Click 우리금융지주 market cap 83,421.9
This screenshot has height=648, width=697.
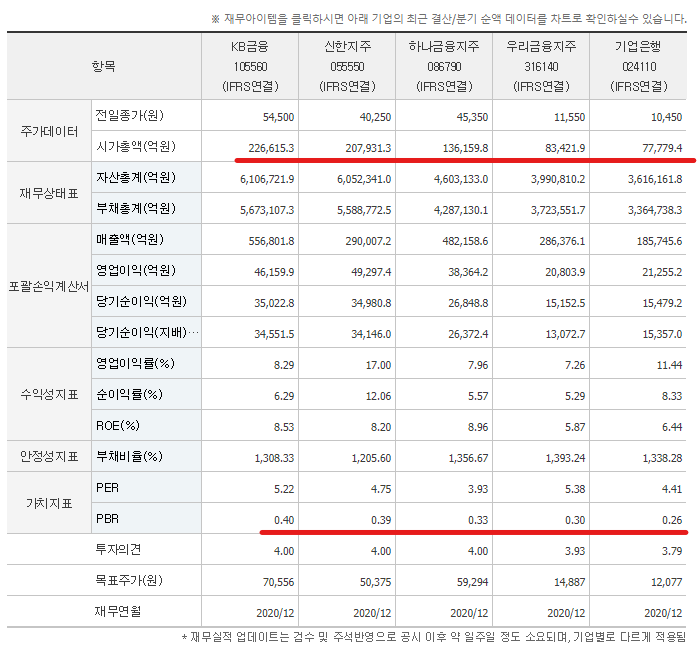tap(565, 148)
